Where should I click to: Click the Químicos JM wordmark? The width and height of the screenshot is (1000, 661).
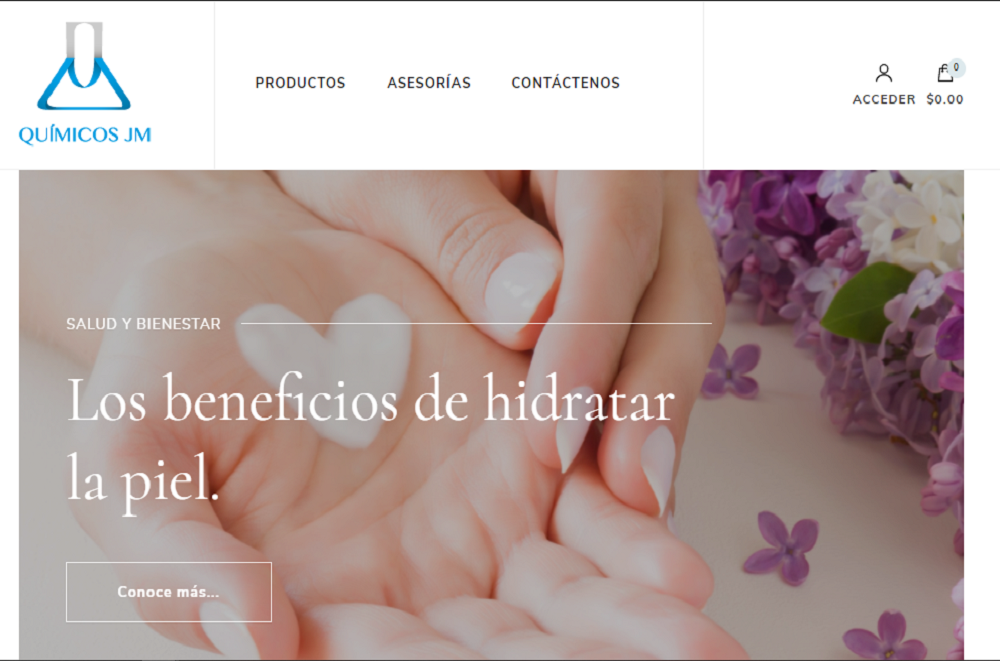coord(85,135)
